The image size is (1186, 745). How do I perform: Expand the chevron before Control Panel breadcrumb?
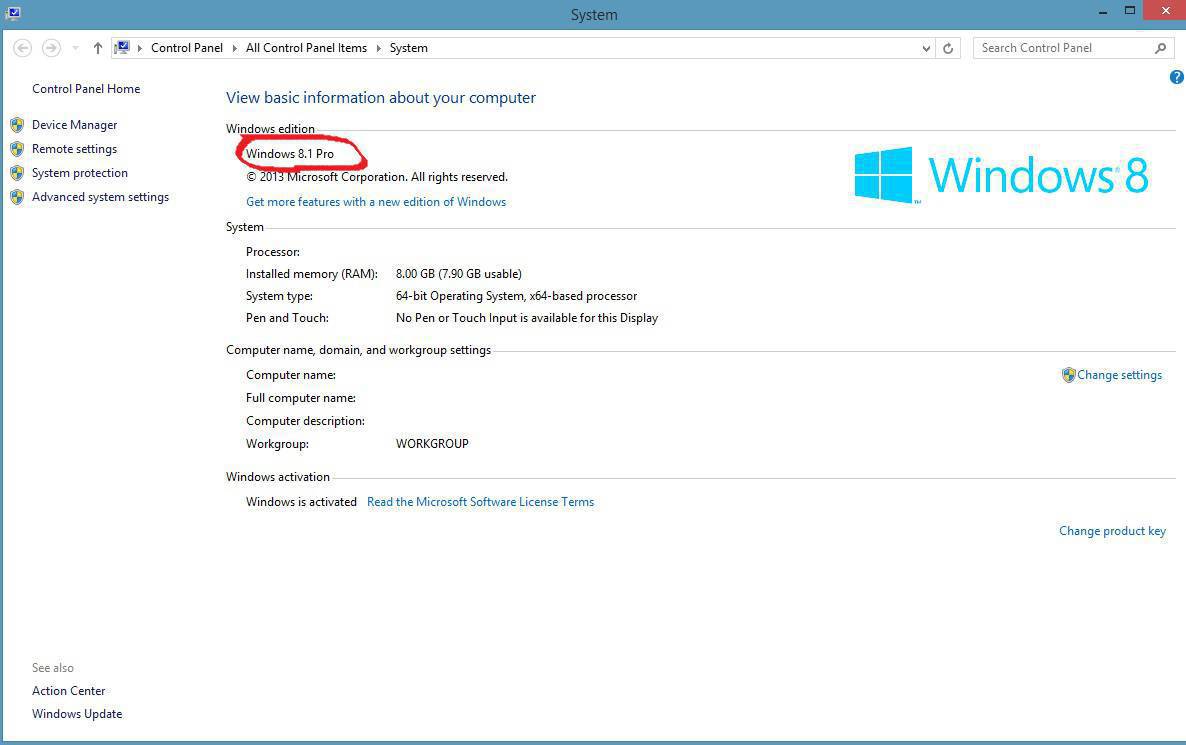(140, 48)
